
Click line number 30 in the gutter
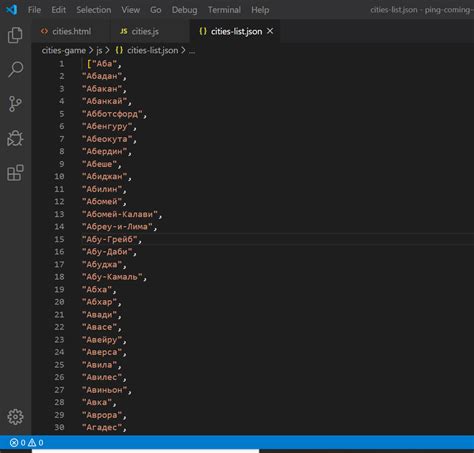pyautogui.click(x=59, y=427)
